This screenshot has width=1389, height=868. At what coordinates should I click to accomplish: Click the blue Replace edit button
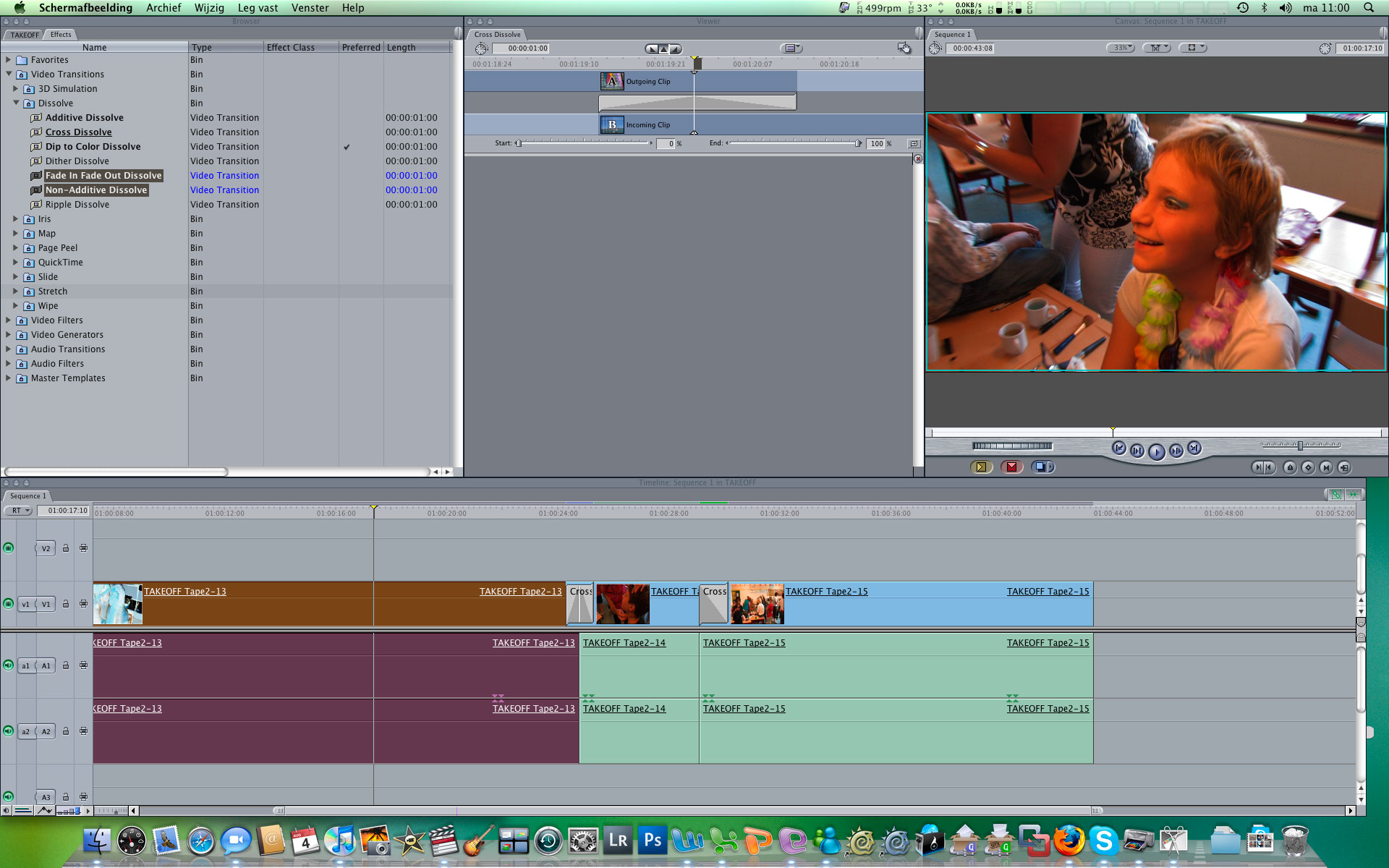1042,467
